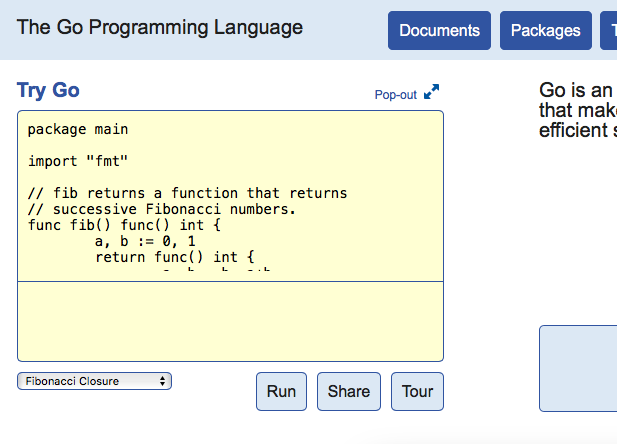The width and height of the screenshot is (617, 444).
Task: Start the Tour
Action: [x=417, y=391]
